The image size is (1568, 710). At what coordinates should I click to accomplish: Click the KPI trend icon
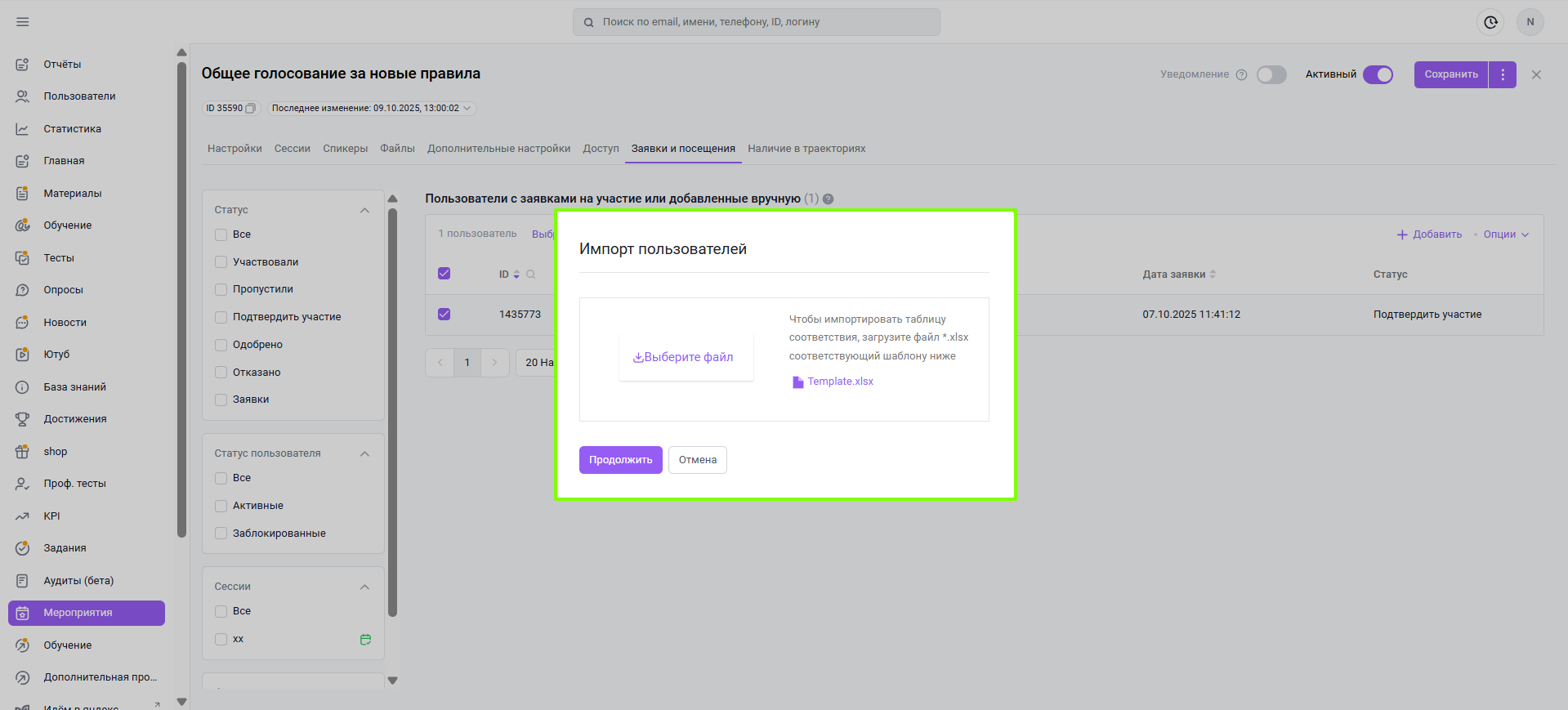[x=23, y=516]
